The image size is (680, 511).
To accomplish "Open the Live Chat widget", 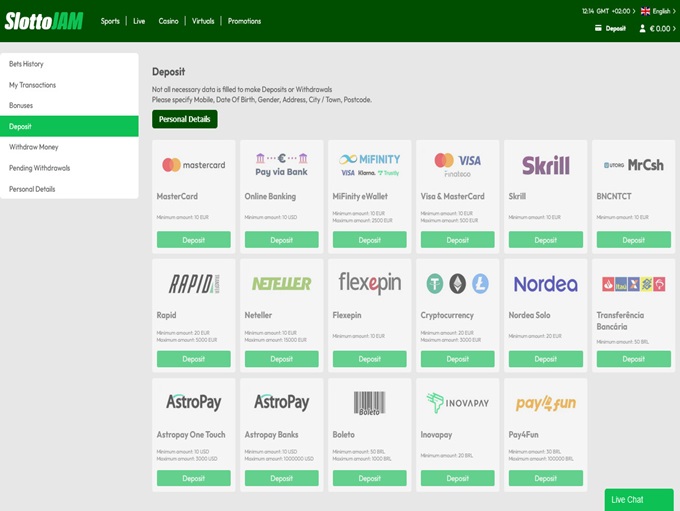I will tap(638, 499).
